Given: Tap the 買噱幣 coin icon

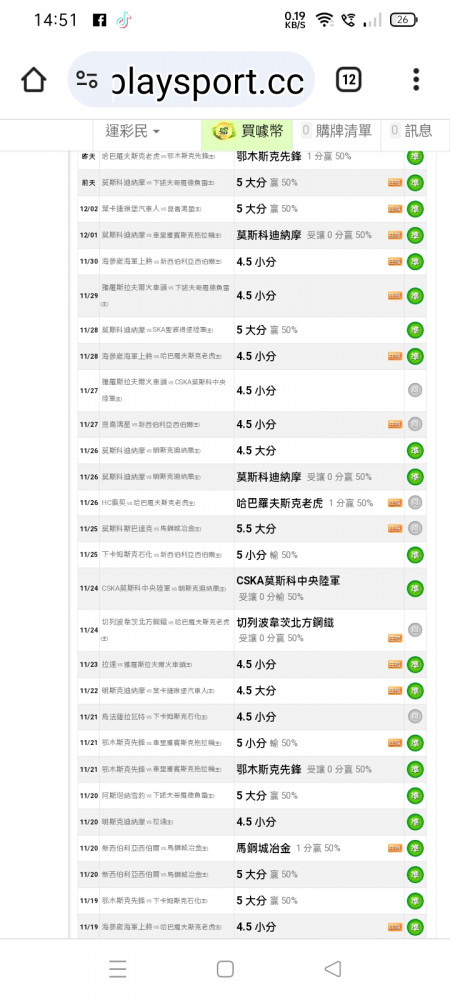Looking at the screenshot, I should pyautogui.click(x=224, y=131).
